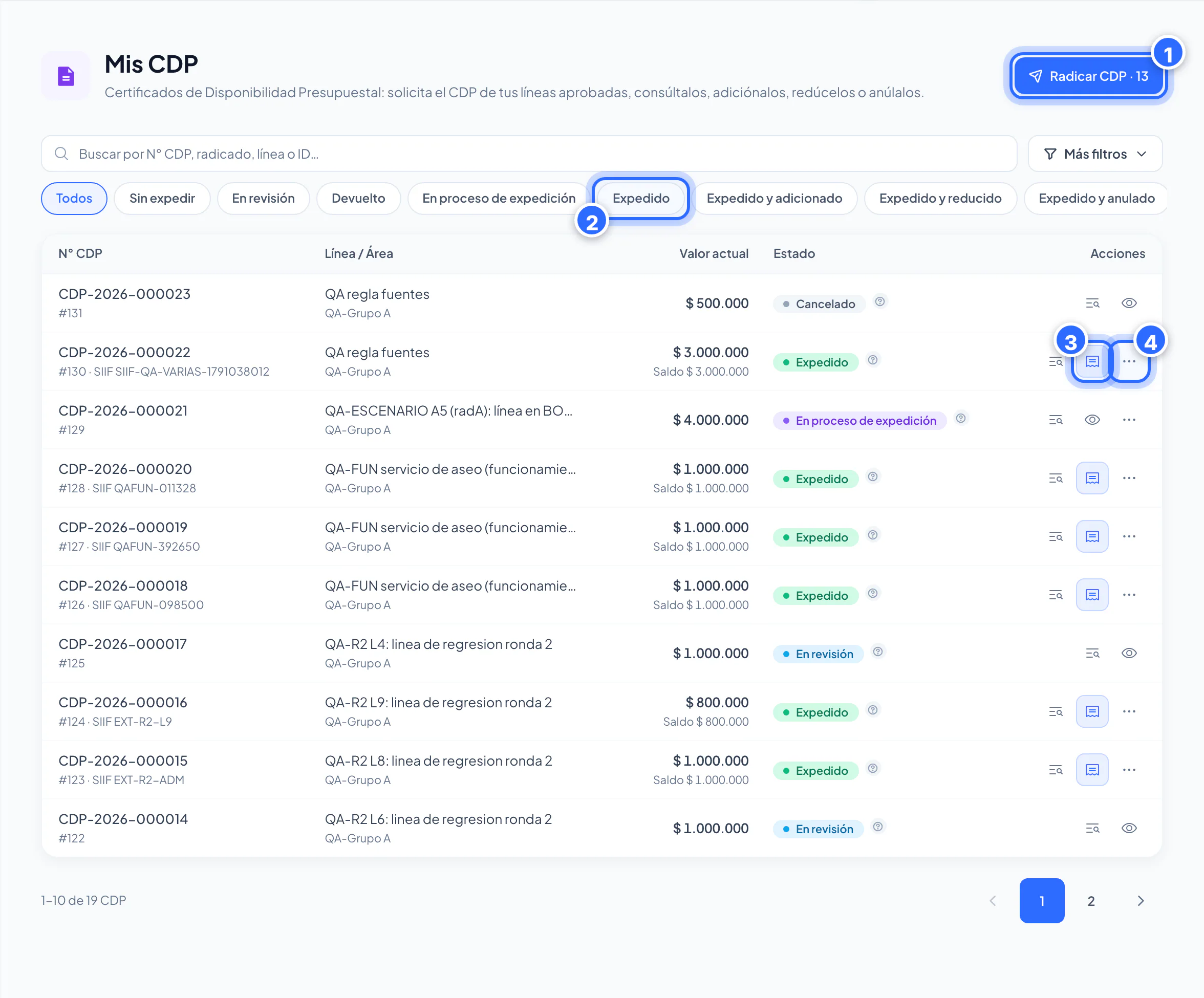Select current page 1 button
This screenshot has height=998, width=1204.
click(x=1042, y=901)
